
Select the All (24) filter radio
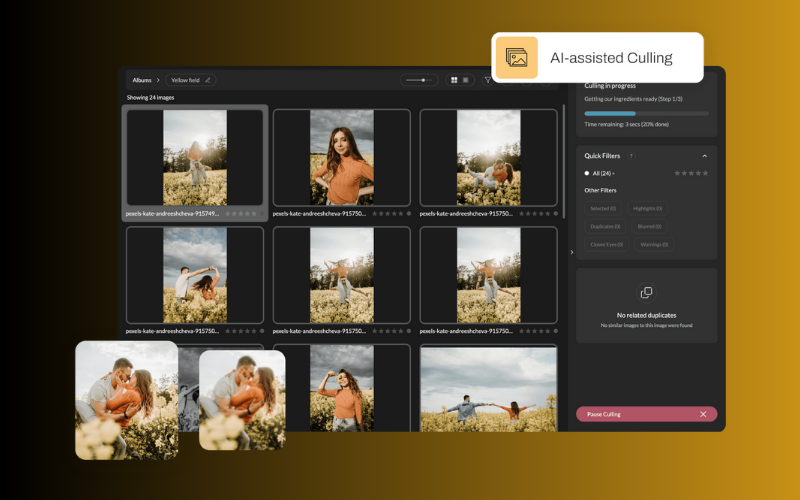point(587,173)
